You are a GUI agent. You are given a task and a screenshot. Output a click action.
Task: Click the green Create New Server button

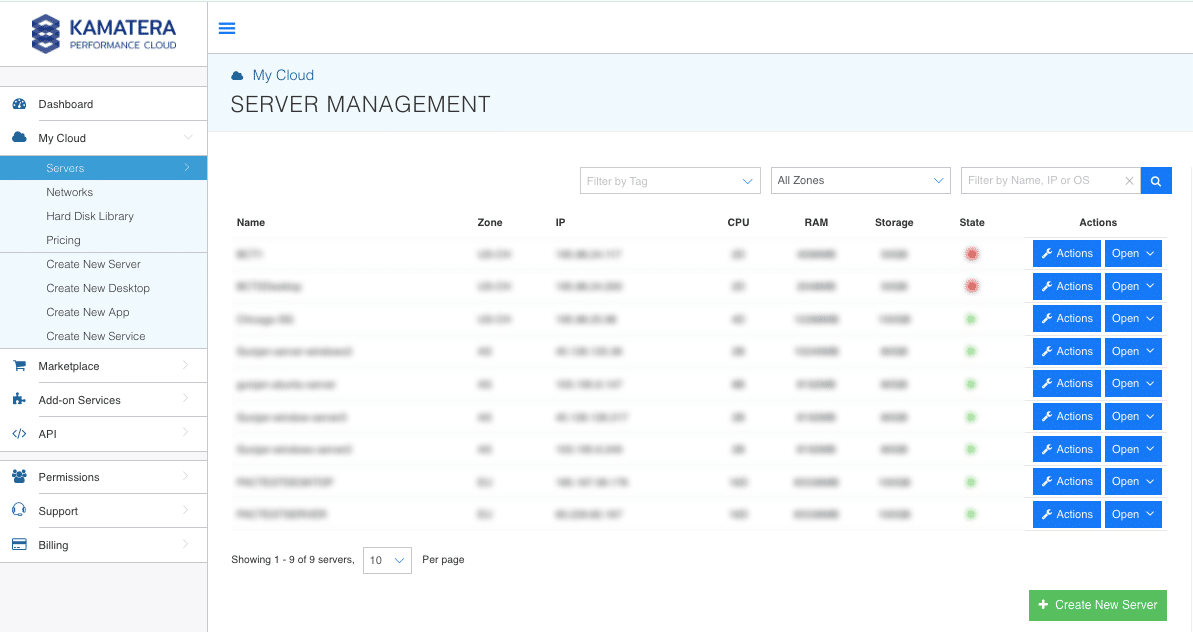pyautogui.click(x=1098, y=605)
